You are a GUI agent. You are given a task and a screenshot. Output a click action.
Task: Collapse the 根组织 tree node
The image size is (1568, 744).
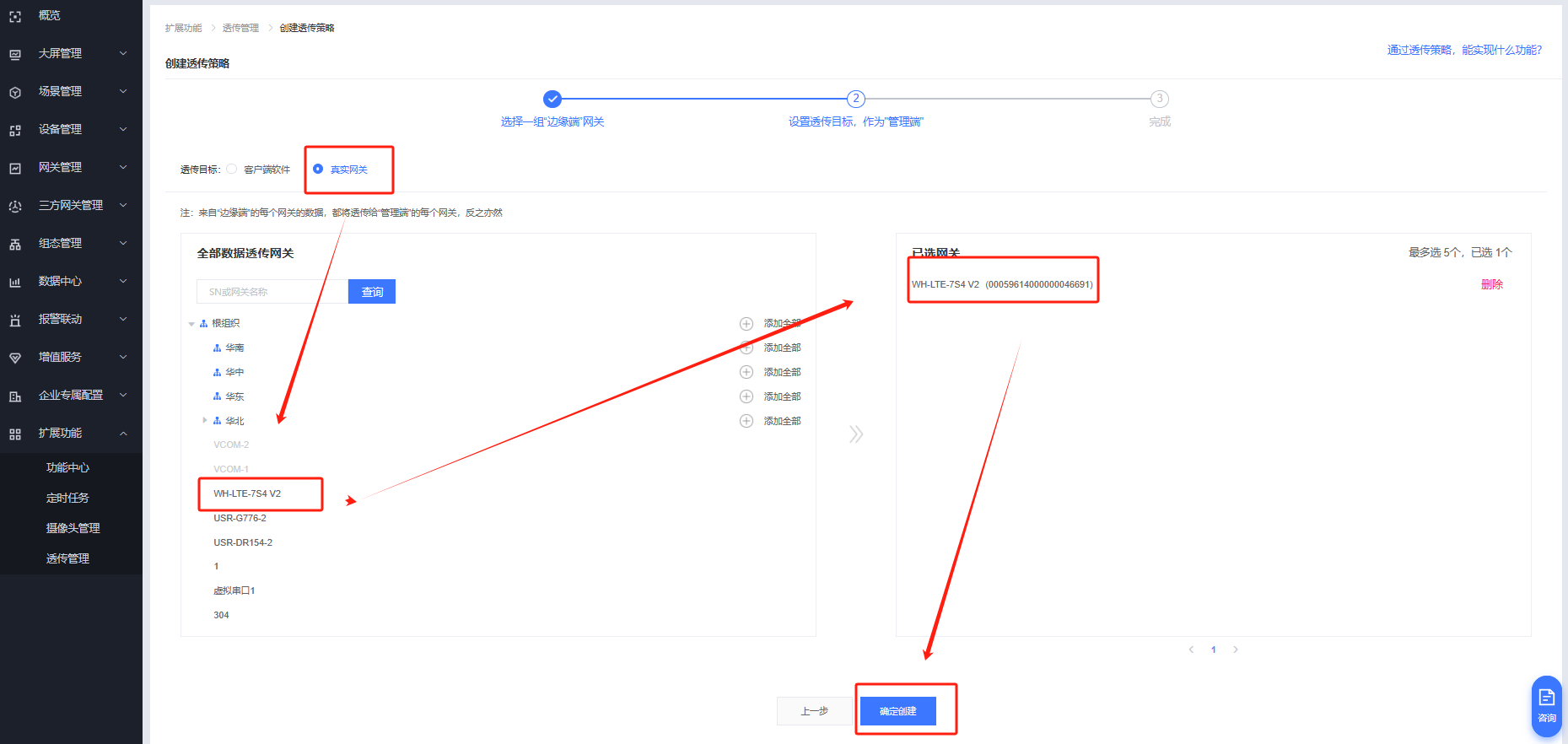point(191,324)
